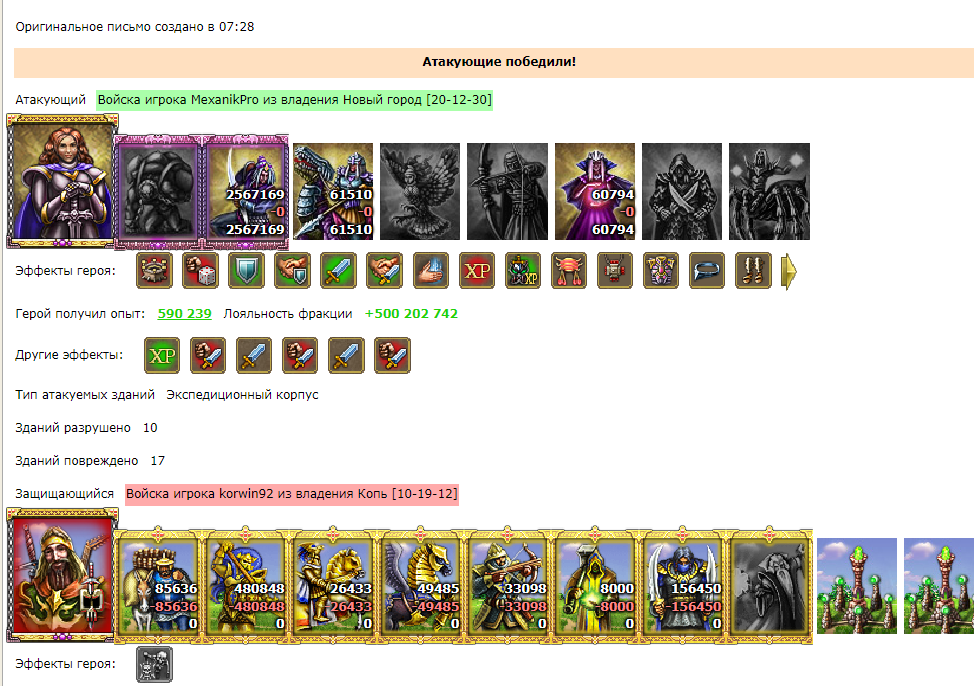974x686 pixels.
Task: Open the hero experience link 590 239
Action: [184, 314]
